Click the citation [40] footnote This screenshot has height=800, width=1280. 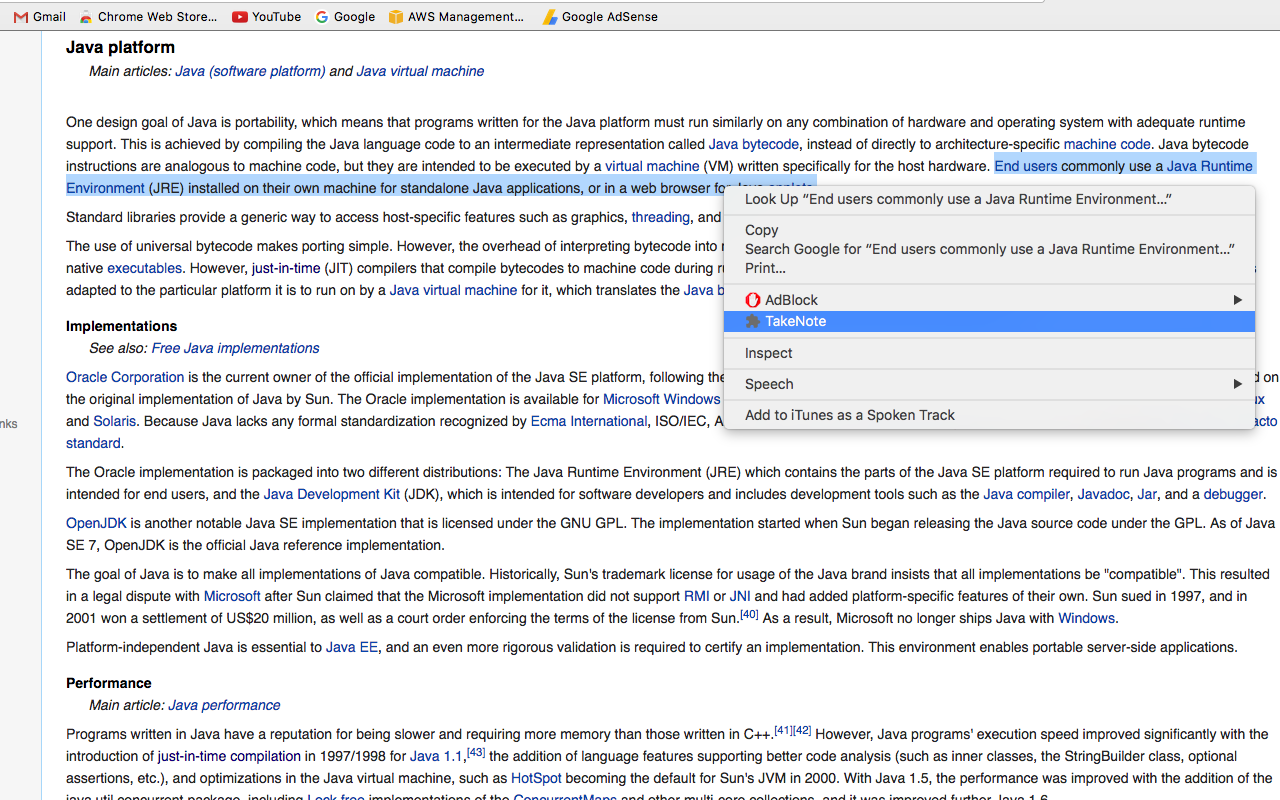(x=749, y=613)
